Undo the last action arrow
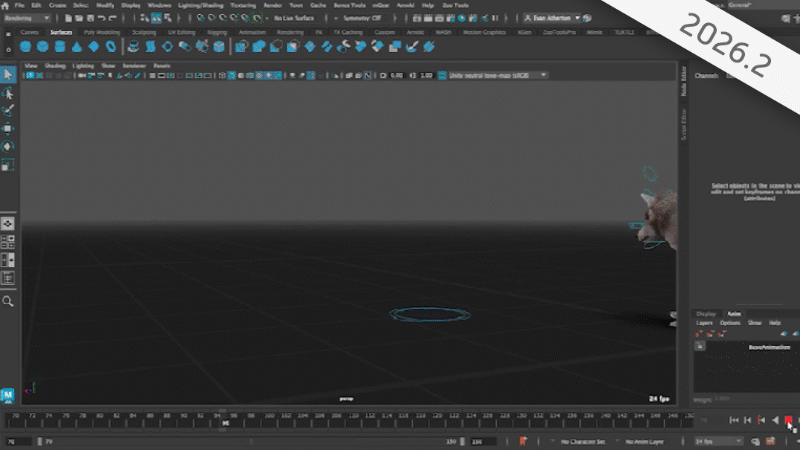Viewport: 800px width, 450px height. [102, 18]
